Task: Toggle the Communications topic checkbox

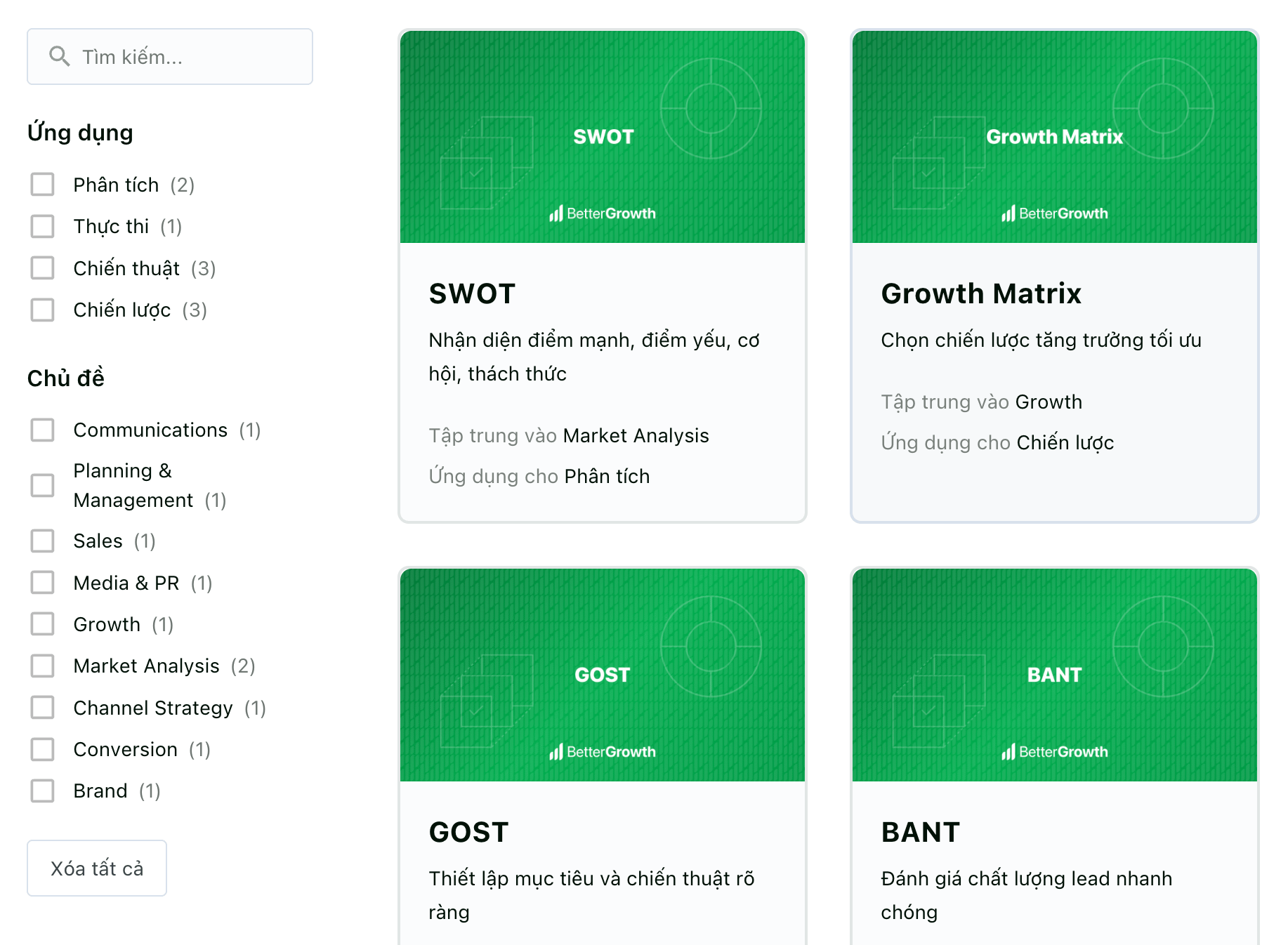Action: click(x=43, y=430)
